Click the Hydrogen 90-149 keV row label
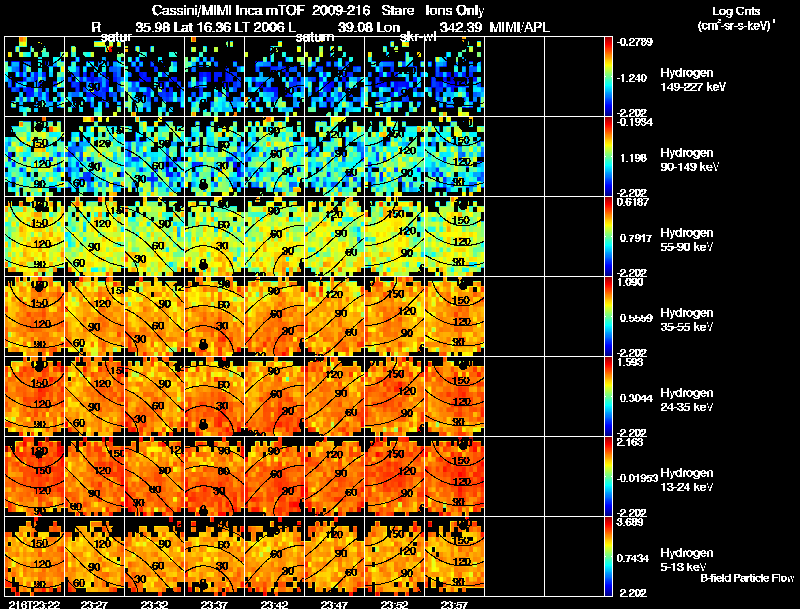 tap(689, 160)
